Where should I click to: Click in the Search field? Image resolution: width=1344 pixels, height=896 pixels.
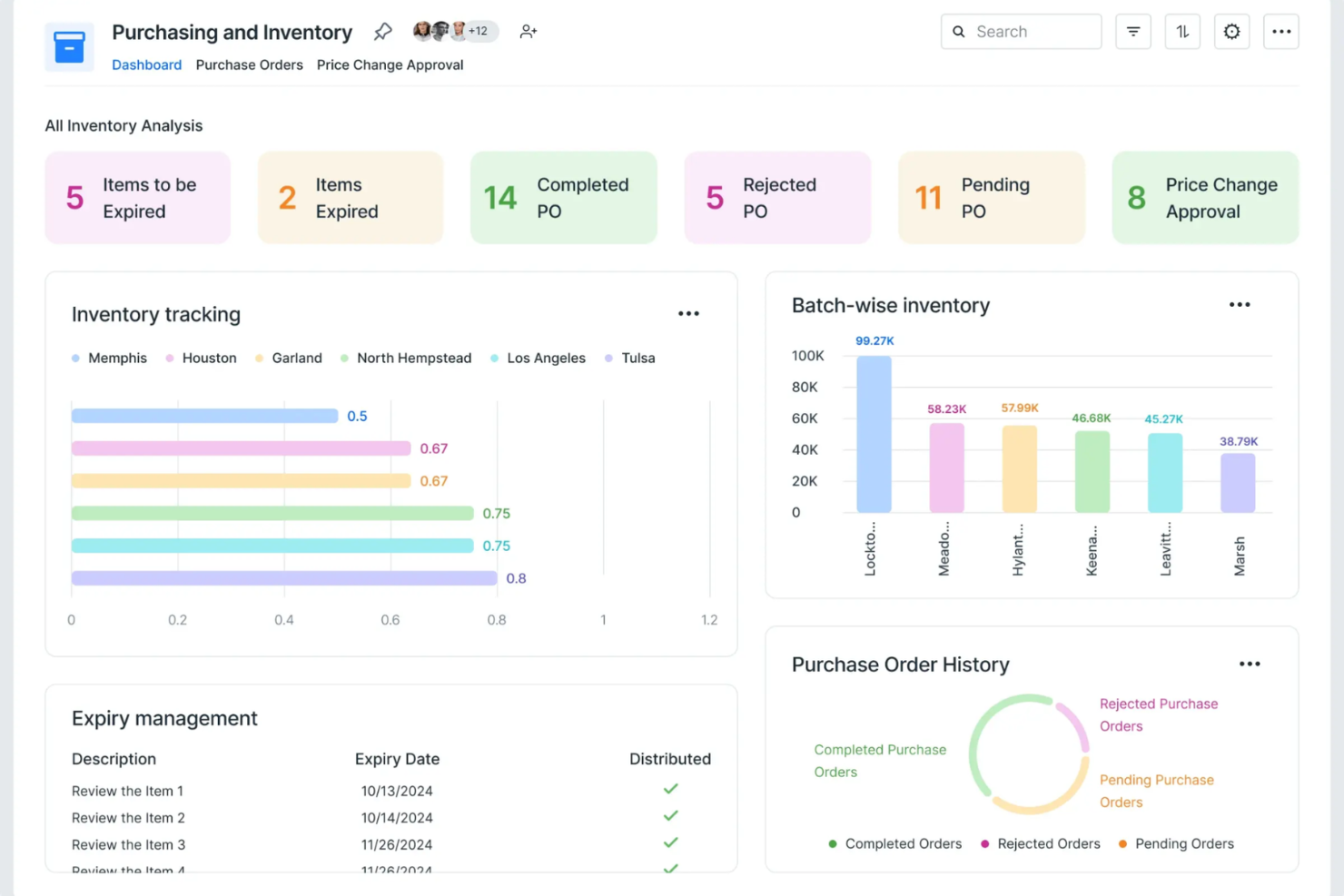1021,32
